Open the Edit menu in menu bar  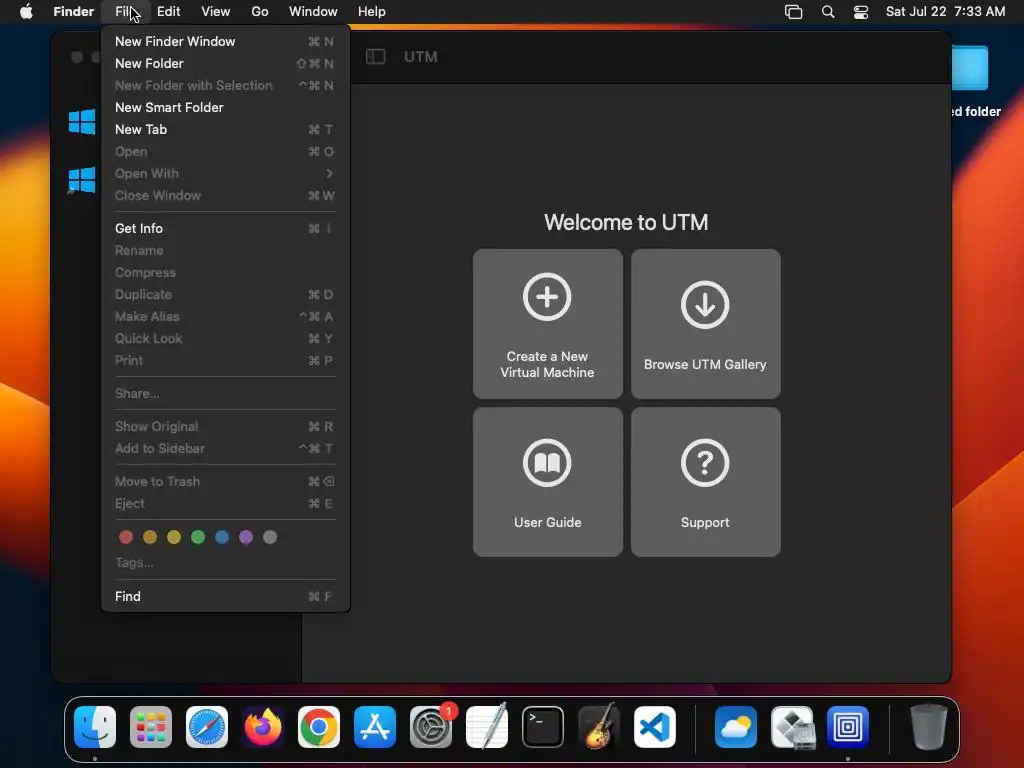tap(168, 12)
